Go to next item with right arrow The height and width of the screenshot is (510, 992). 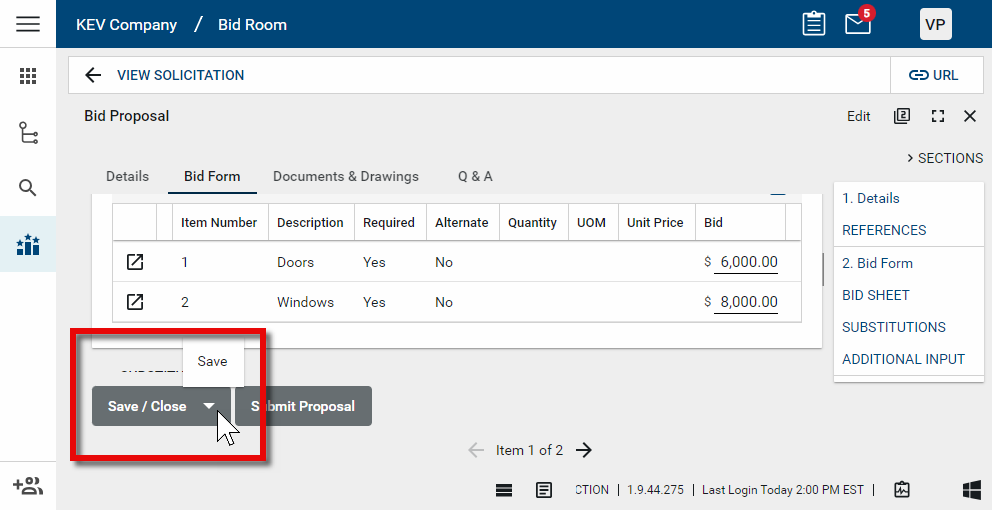pyautogui.click(x=585, y=450)
